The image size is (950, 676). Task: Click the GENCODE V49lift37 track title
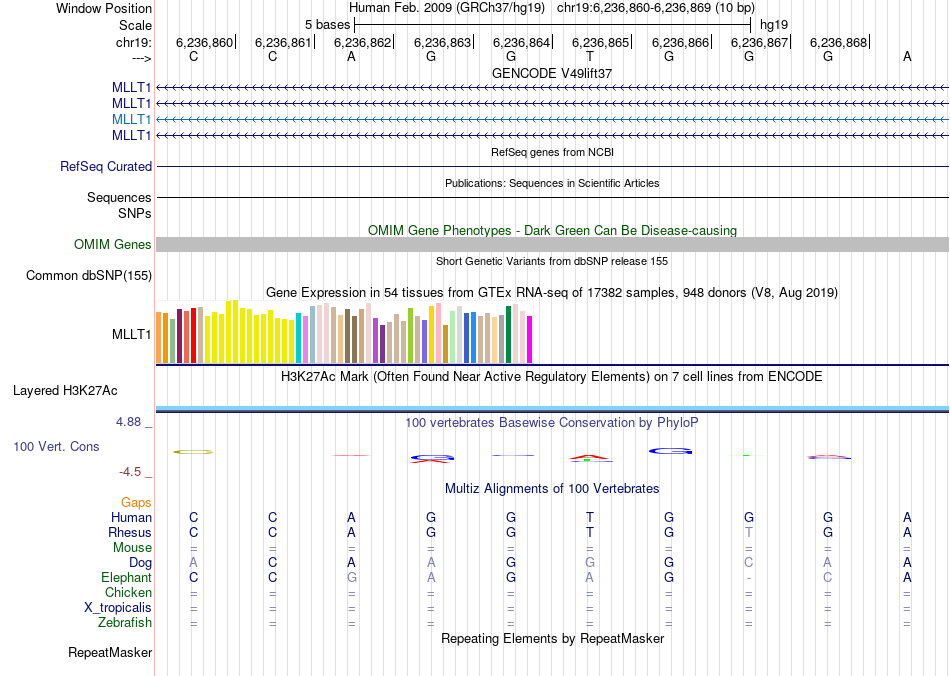point(552,73)
